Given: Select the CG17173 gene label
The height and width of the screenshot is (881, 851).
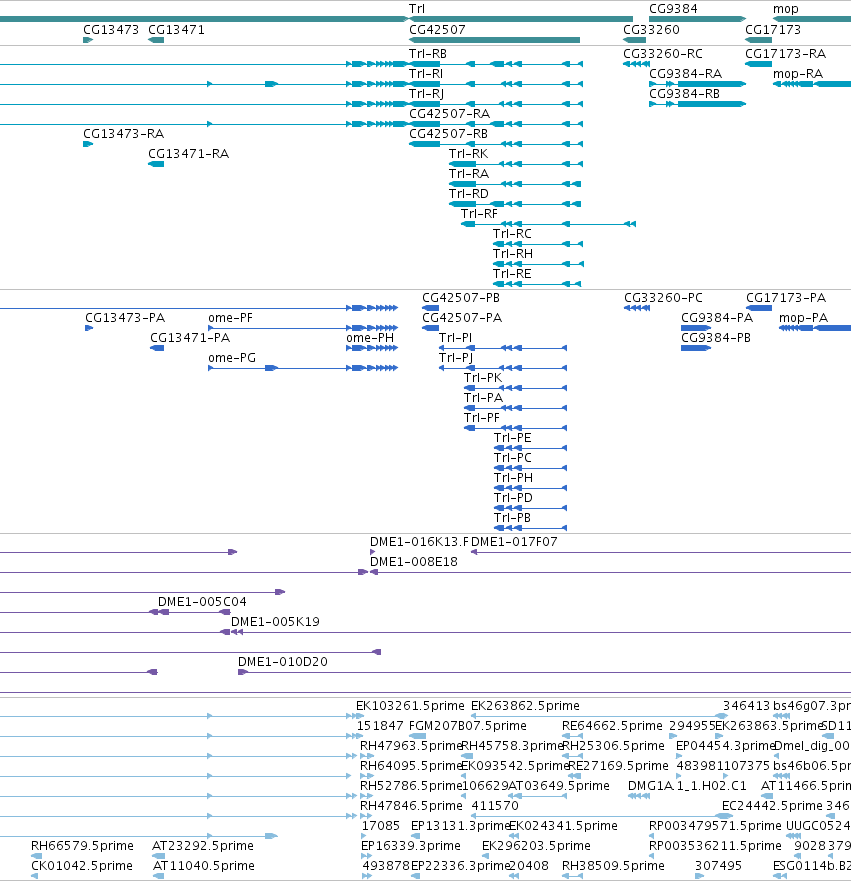Looking at the screenshot, I should pos(773,30).
